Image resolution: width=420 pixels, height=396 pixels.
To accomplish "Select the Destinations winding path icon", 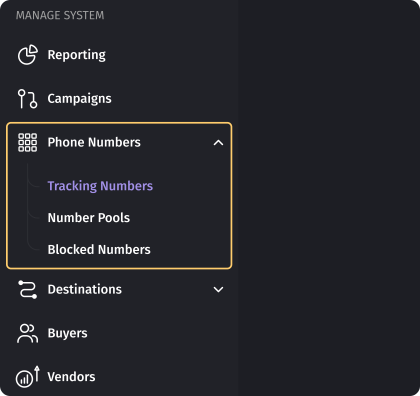I will coord(28,289).
